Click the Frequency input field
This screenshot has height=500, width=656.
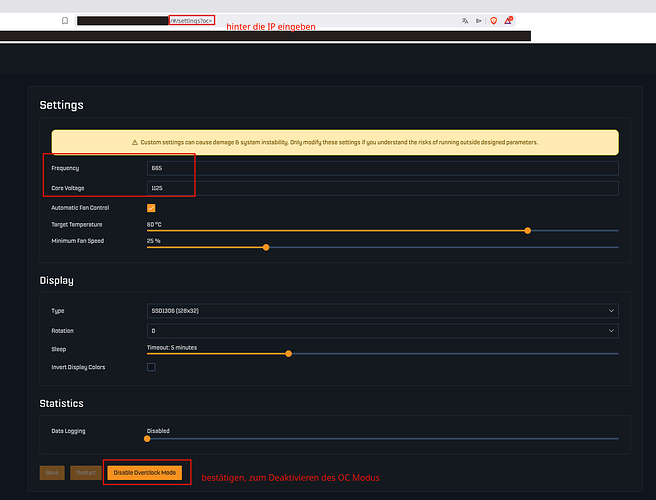382,169
